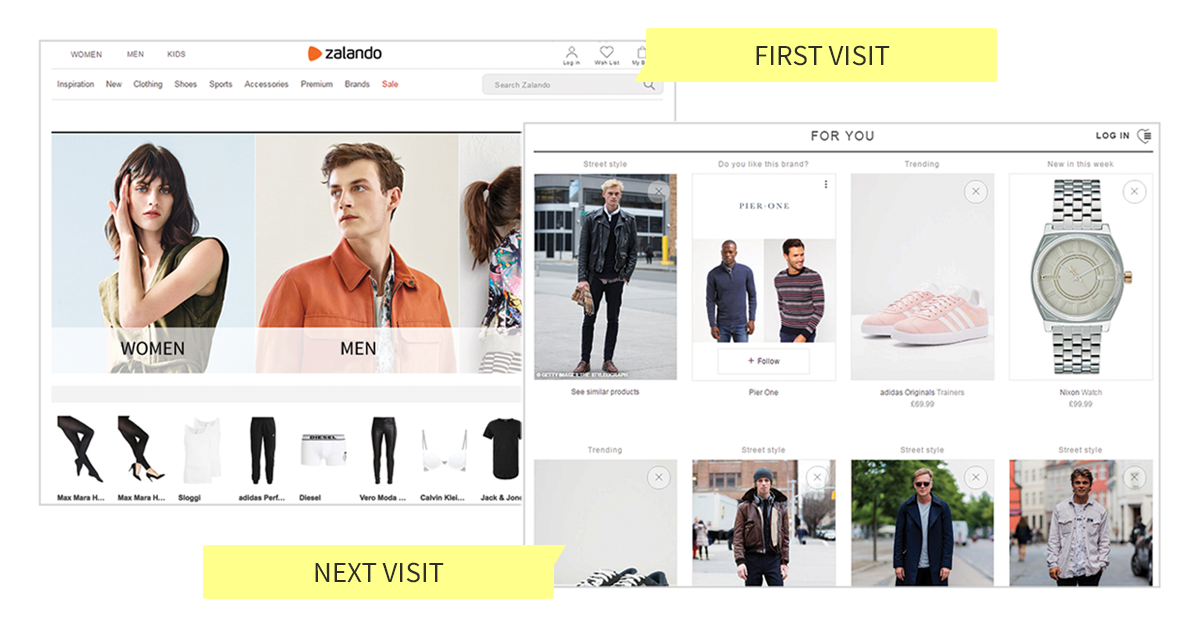Image resolution: width=1200 pixels, height=627 pixels.
Task: Dismiss the leather jacket street style card
Action: (x=658, y=192)
